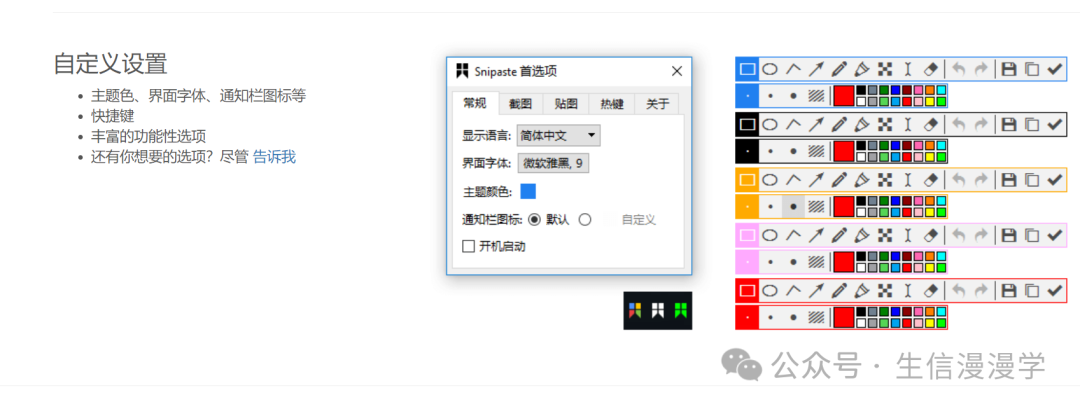Select the Polyline tool in the black-themed toolbar
Image resolution: width=1080 pixels, height=409 pixels.
(x=793, y=125)
